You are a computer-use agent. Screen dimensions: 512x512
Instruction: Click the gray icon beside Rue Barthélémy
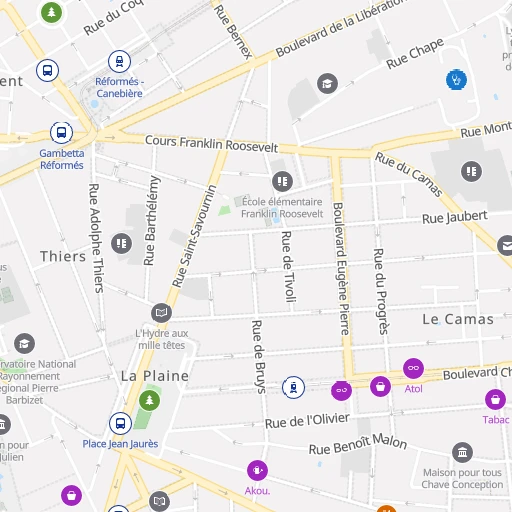(121, 243)
